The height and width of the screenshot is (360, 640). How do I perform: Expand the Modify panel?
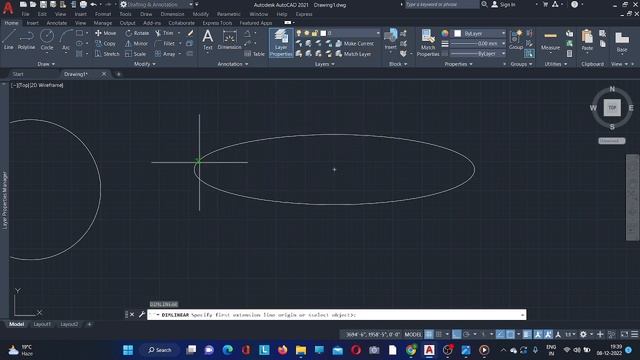(x=144, y=64)
